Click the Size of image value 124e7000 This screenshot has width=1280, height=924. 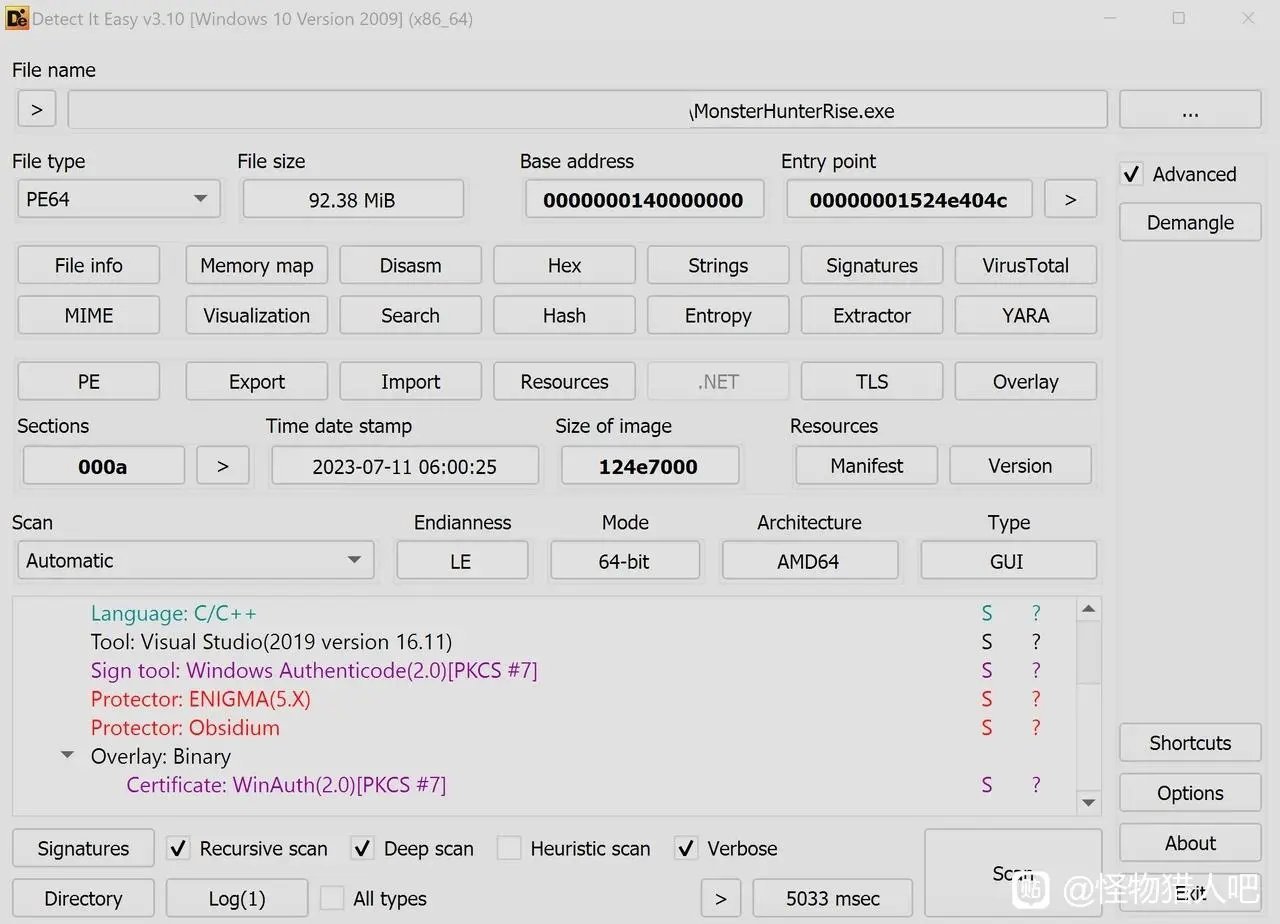pyautogui.click(x=650, y=466)
